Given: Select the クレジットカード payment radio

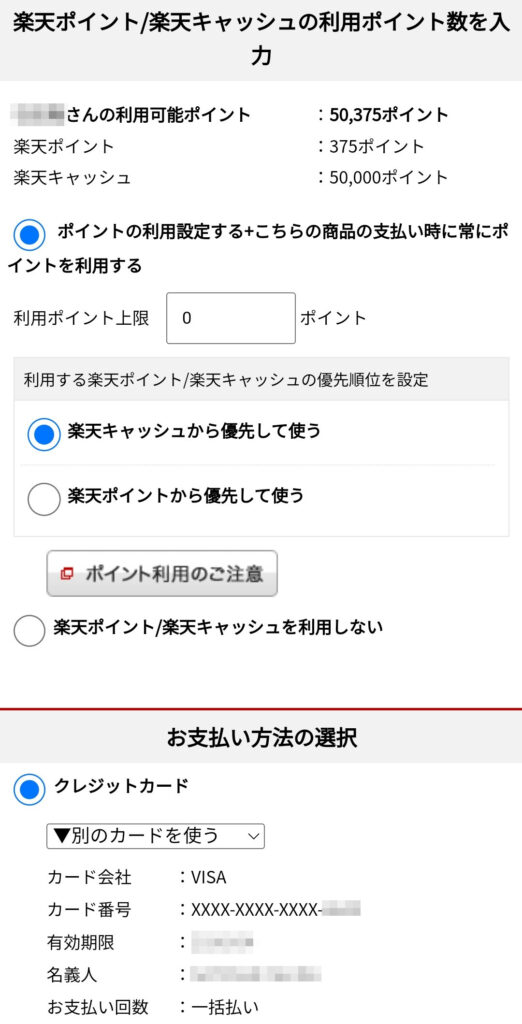Looking at the screenshot, I should pos(29,790).
